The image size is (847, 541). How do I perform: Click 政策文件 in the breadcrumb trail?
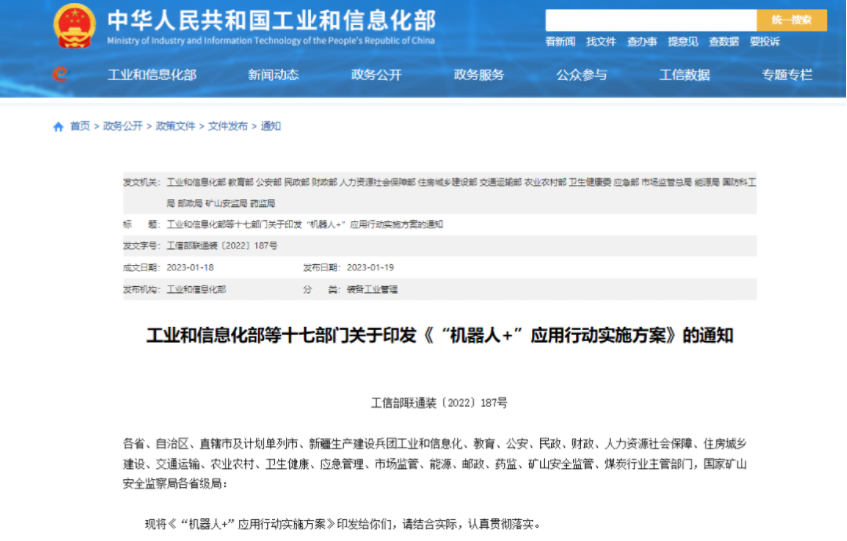(x=175, y=127)
